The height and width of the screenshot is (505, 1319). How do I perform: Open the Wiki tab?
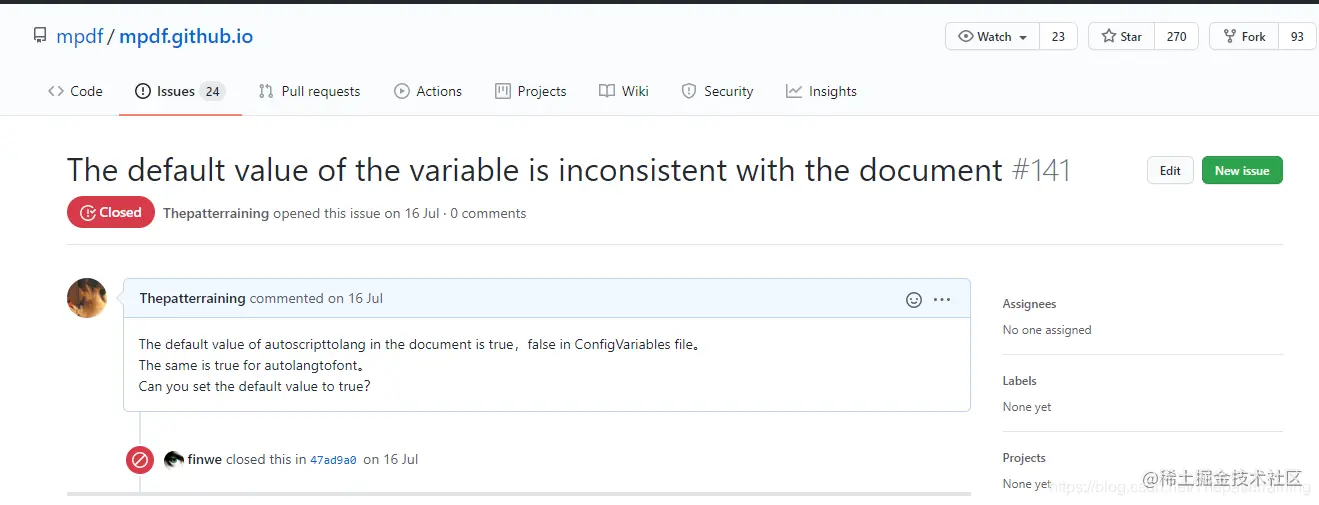(623, 91)
